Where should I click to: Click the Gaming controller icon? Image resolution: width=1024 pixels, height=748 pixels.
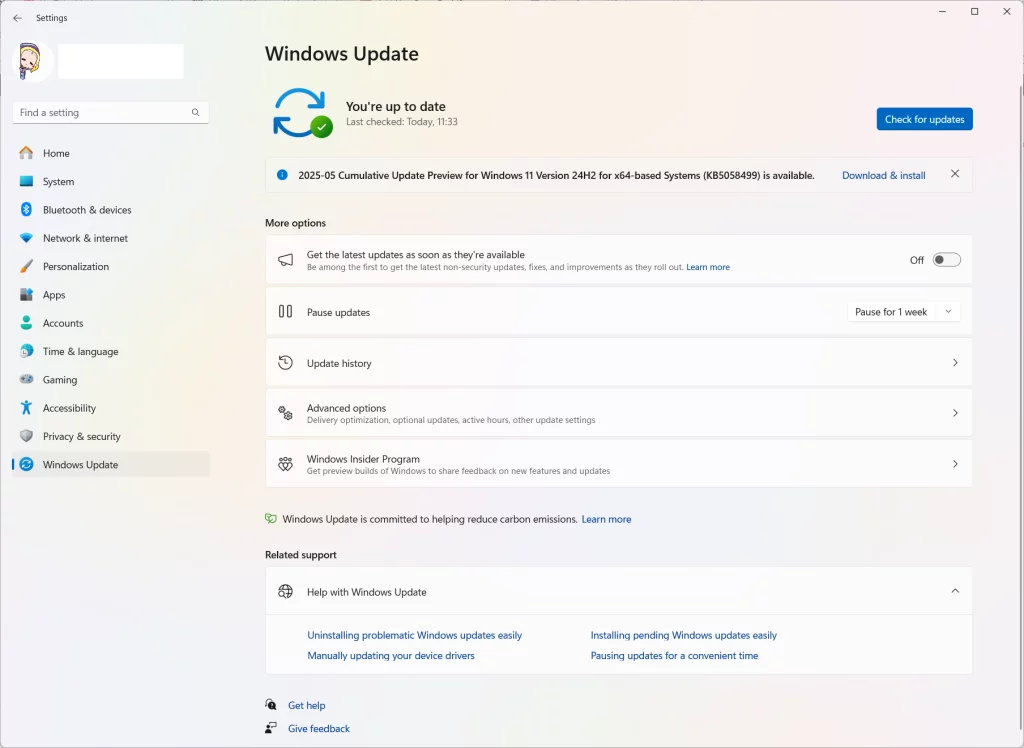coord(26,380)
